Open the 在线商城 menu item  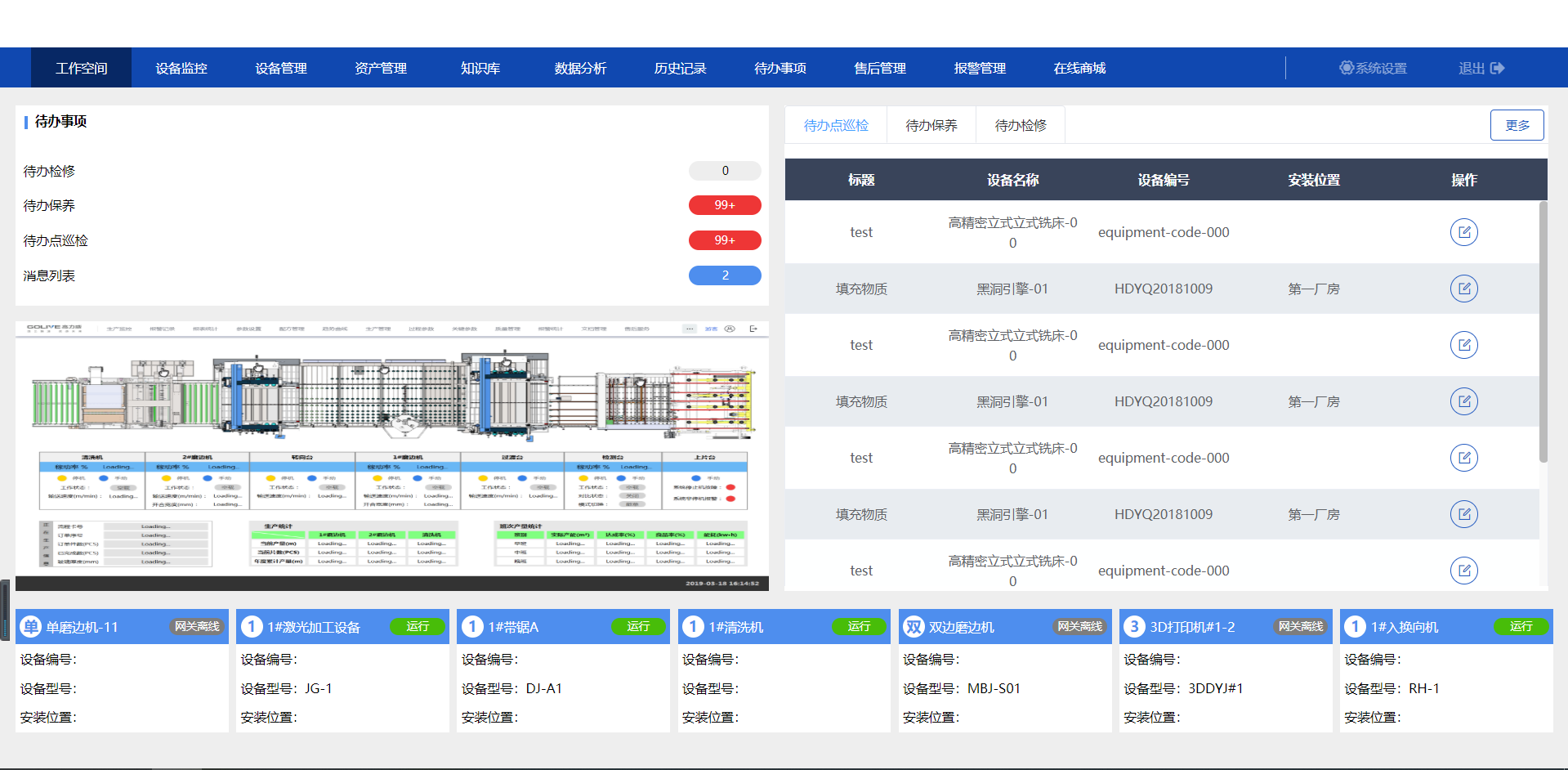(x=1079, y=68)
